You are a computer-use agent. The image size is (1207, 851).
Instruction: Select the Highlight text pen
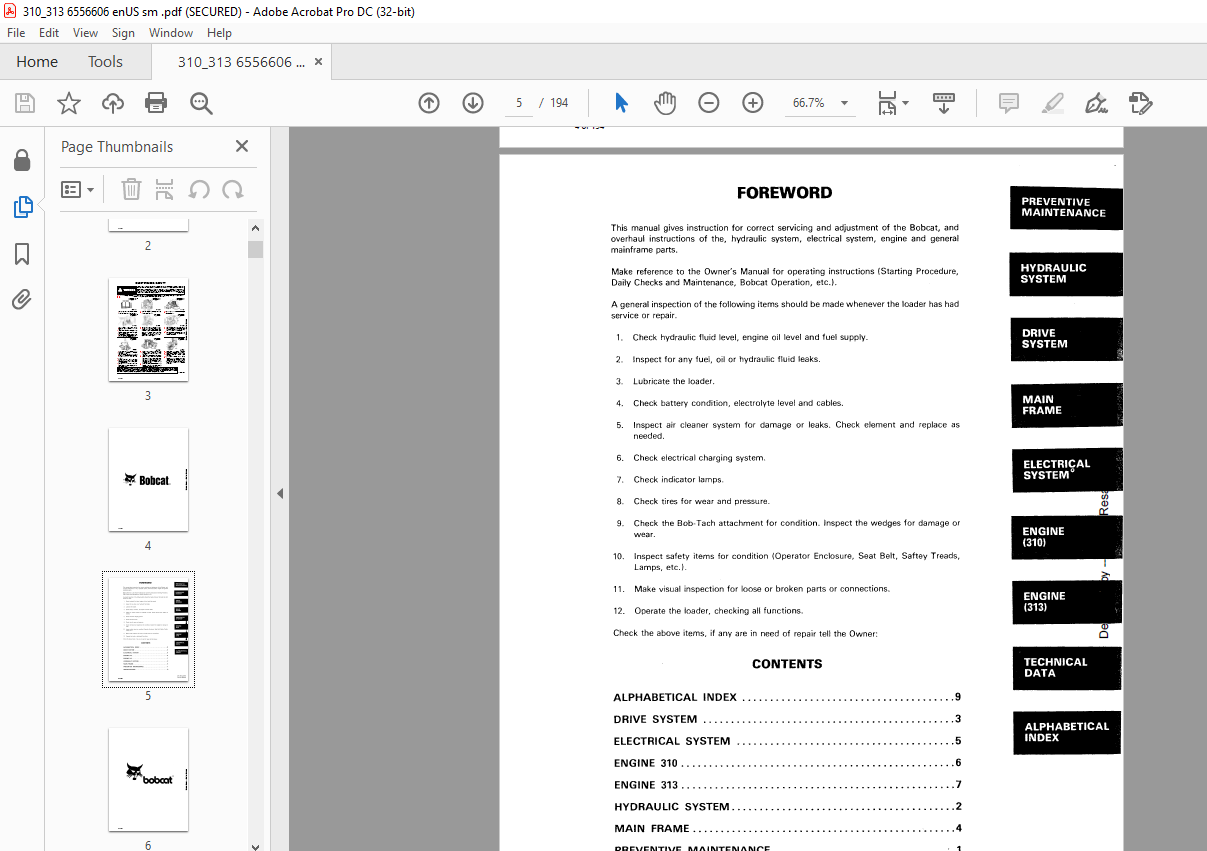1052,103
